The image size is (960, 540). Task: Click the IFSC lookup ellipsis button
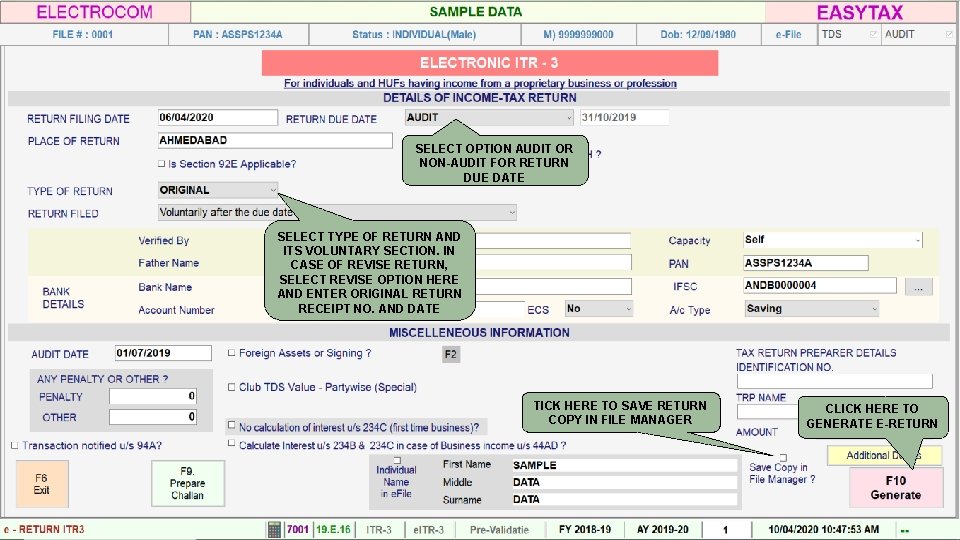point(918,287)
